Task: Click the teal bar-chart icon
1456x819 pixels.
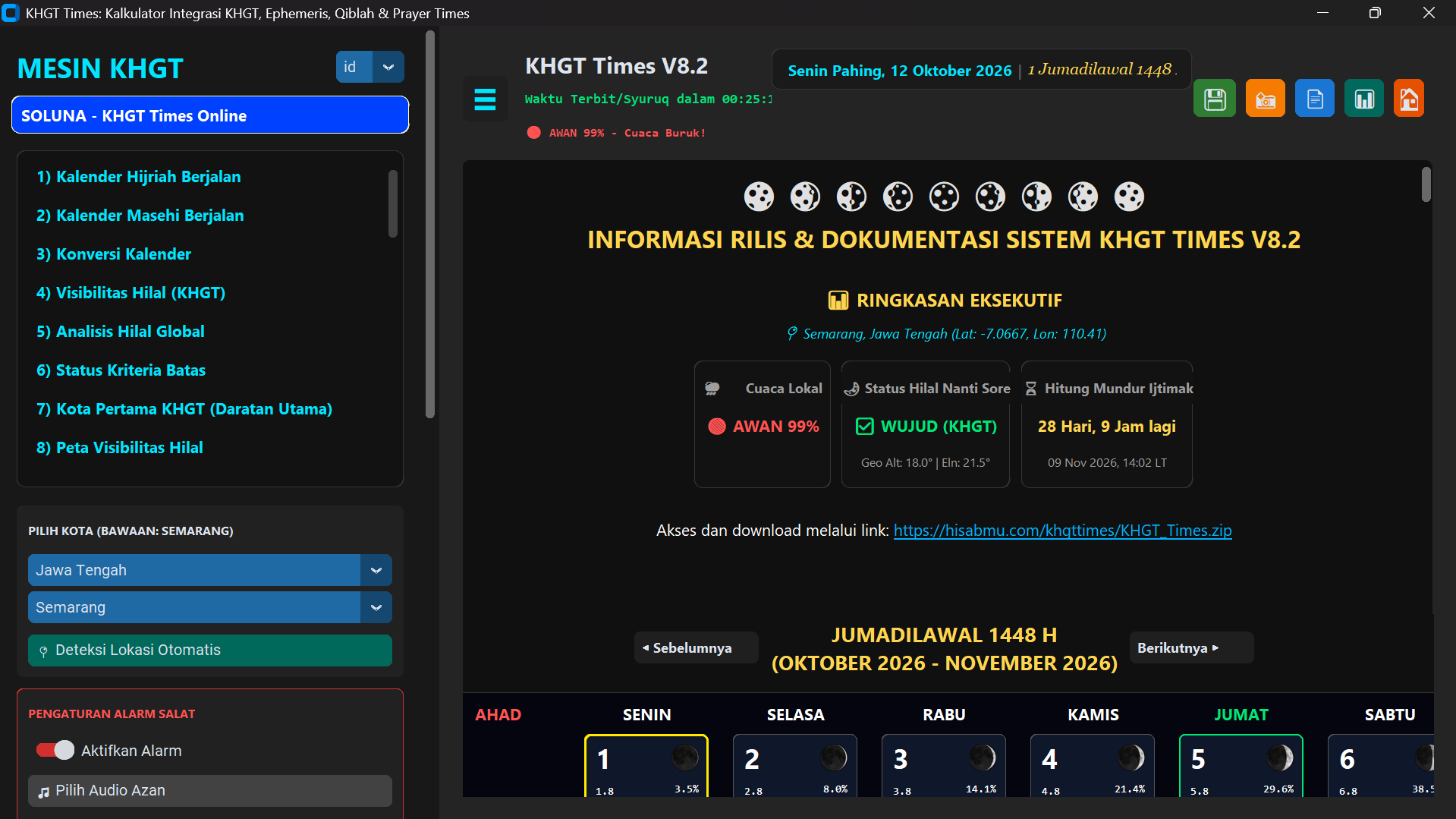Action: click(1364, 99)
